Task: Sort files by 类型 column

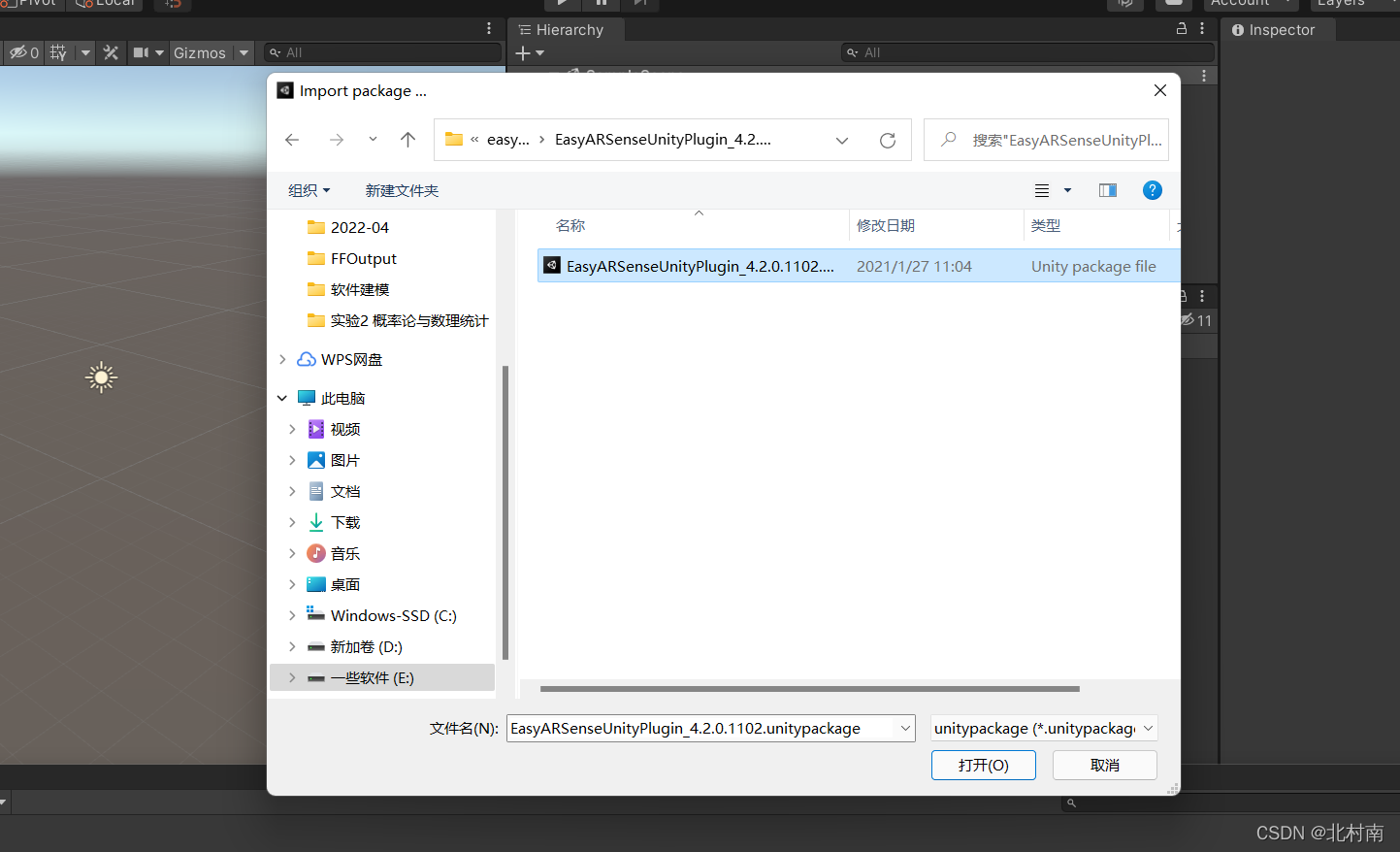Action: point(1046,225)
